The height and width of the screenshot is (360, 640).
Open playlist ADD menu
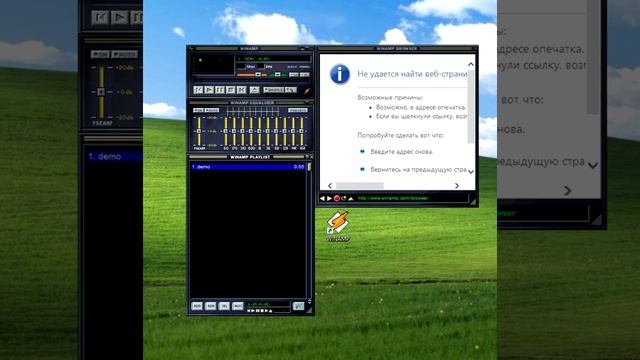point(197,306)
